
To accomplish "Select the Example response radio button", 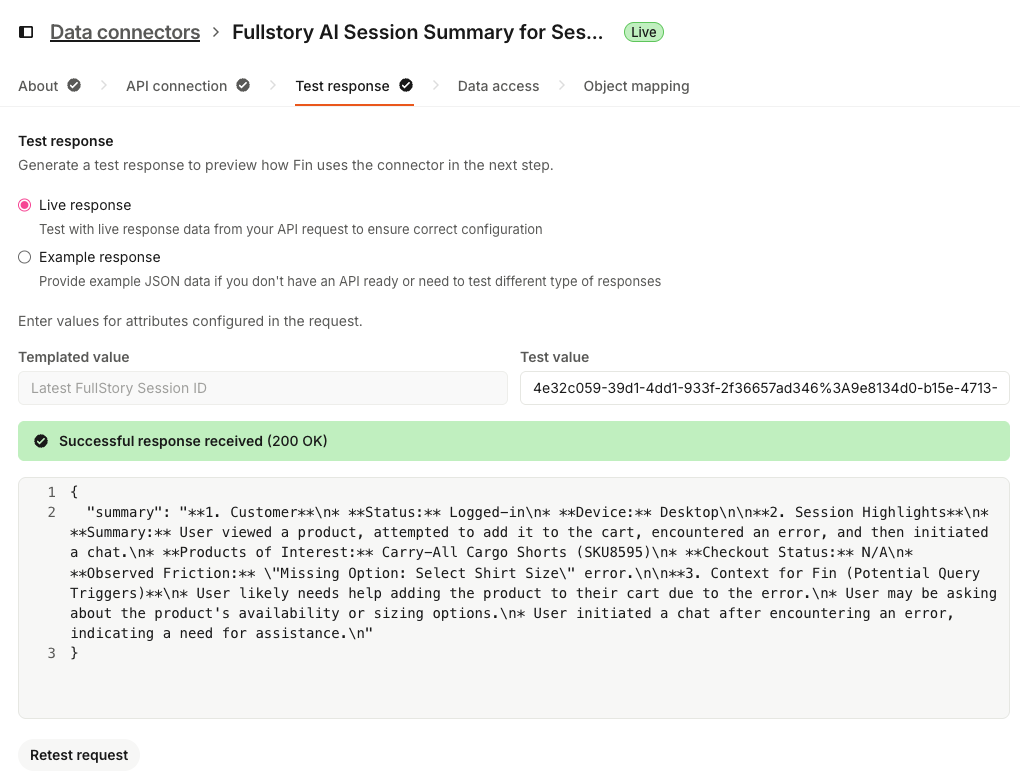I will click(25, 257).
